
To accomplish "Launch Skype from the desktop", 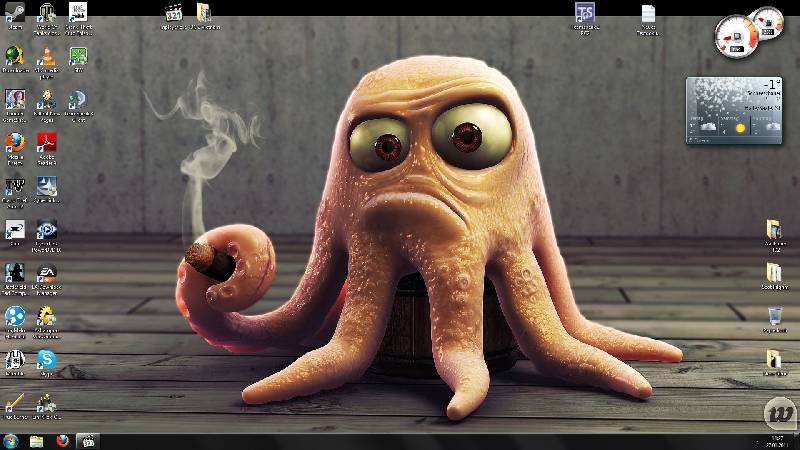I will pyautogui.click(x=46, y=359).
